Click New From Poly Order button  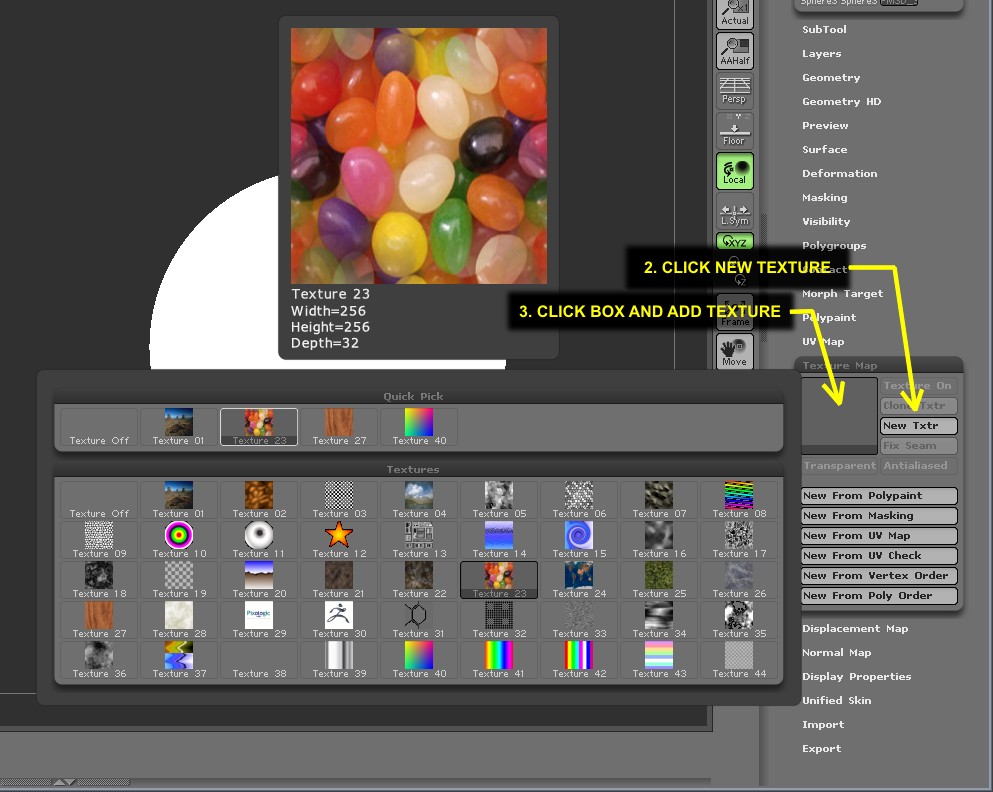click(879, 596)
